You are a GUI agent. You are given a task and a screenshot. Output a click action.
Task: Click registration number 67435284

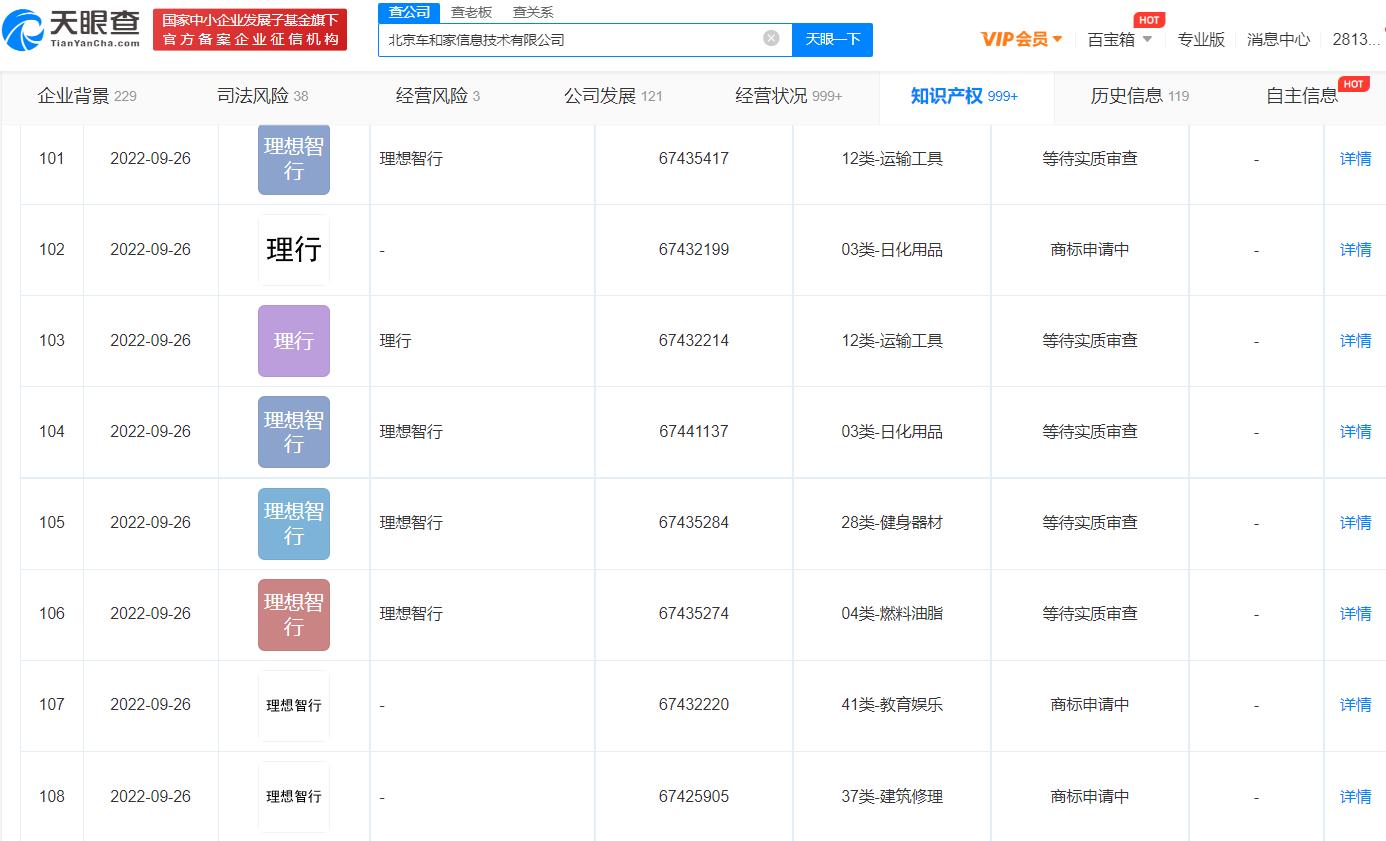click(694, 523)
